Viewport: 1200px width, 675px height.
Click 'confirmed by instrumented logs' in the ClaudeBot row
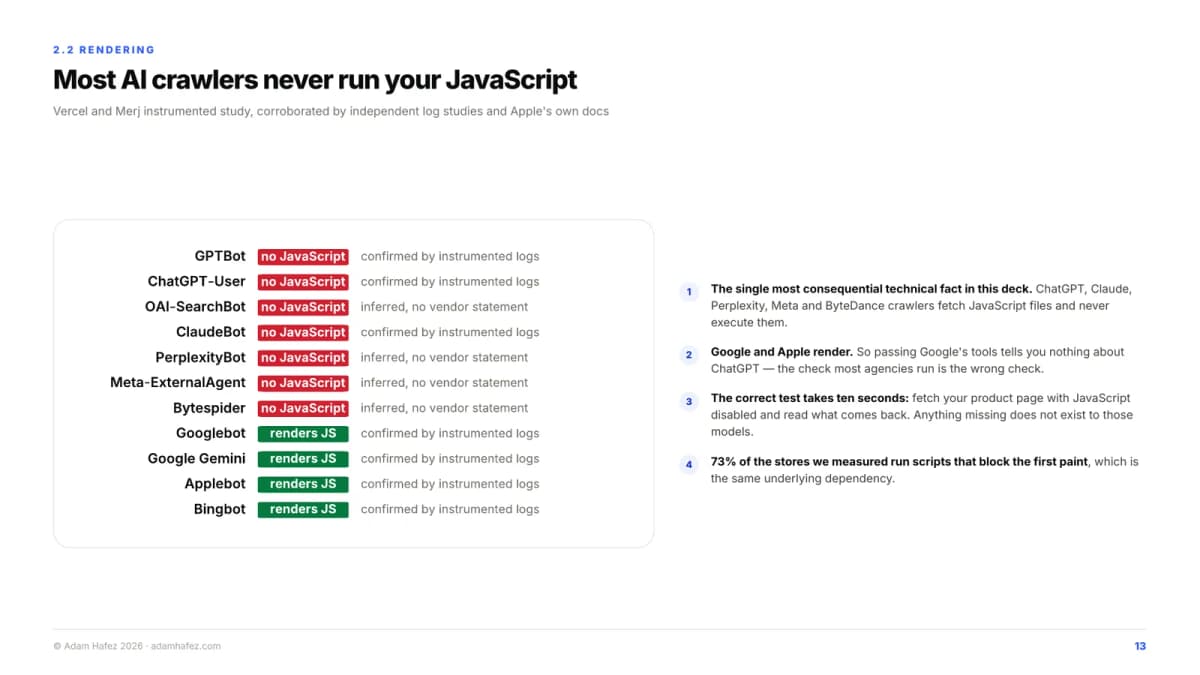pos(450,332)
